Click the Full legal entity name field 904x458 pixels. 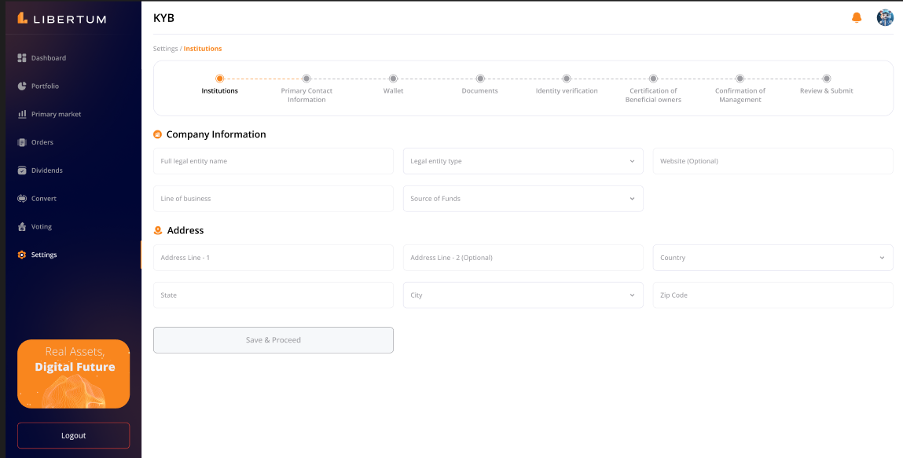pos(273,161)
